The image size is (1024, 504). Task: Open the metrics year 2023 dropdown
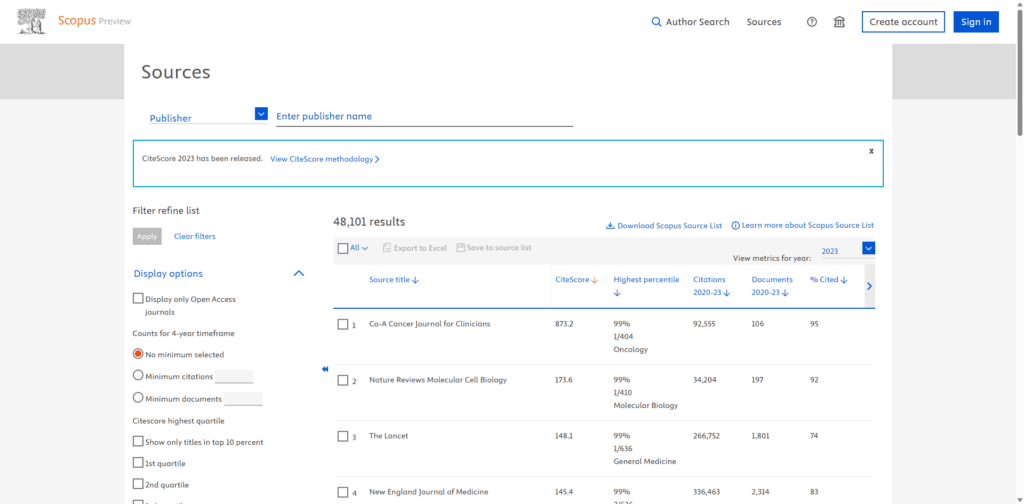click(x=869, y=248)
